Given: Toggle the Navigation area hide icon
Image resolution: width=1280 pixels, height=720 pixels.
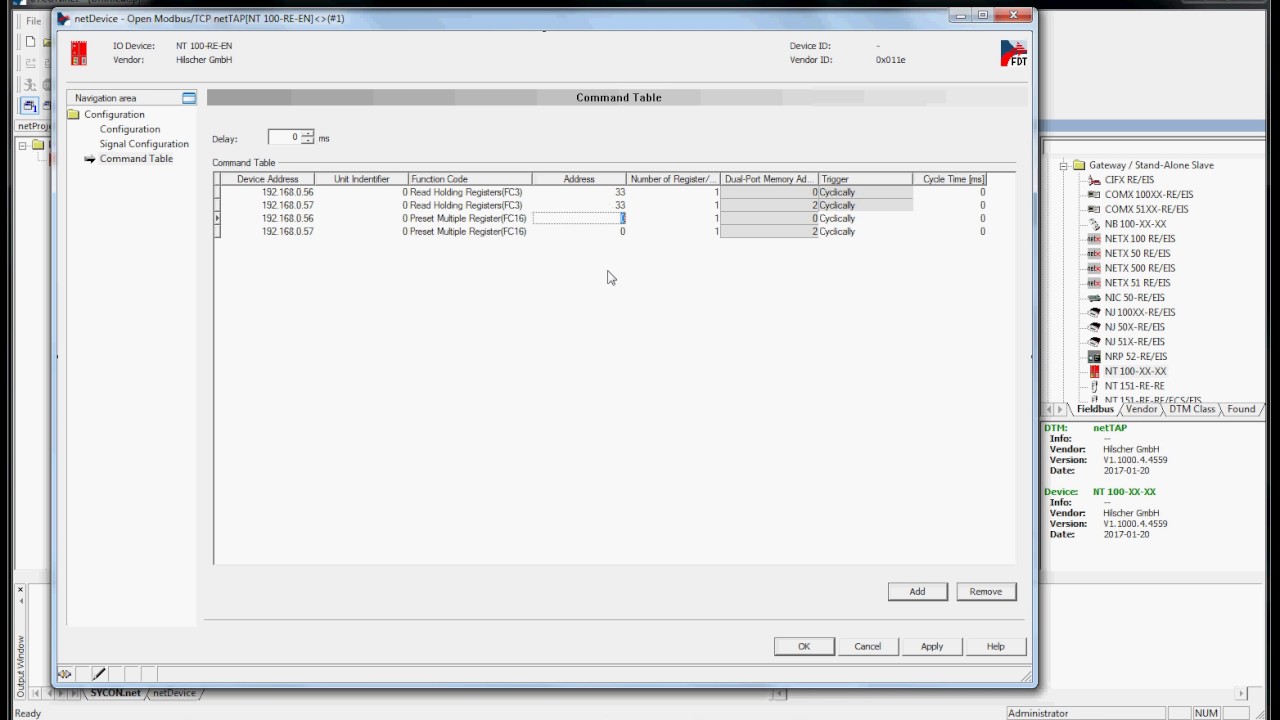Looking at the screenshot, I should 189,97.
